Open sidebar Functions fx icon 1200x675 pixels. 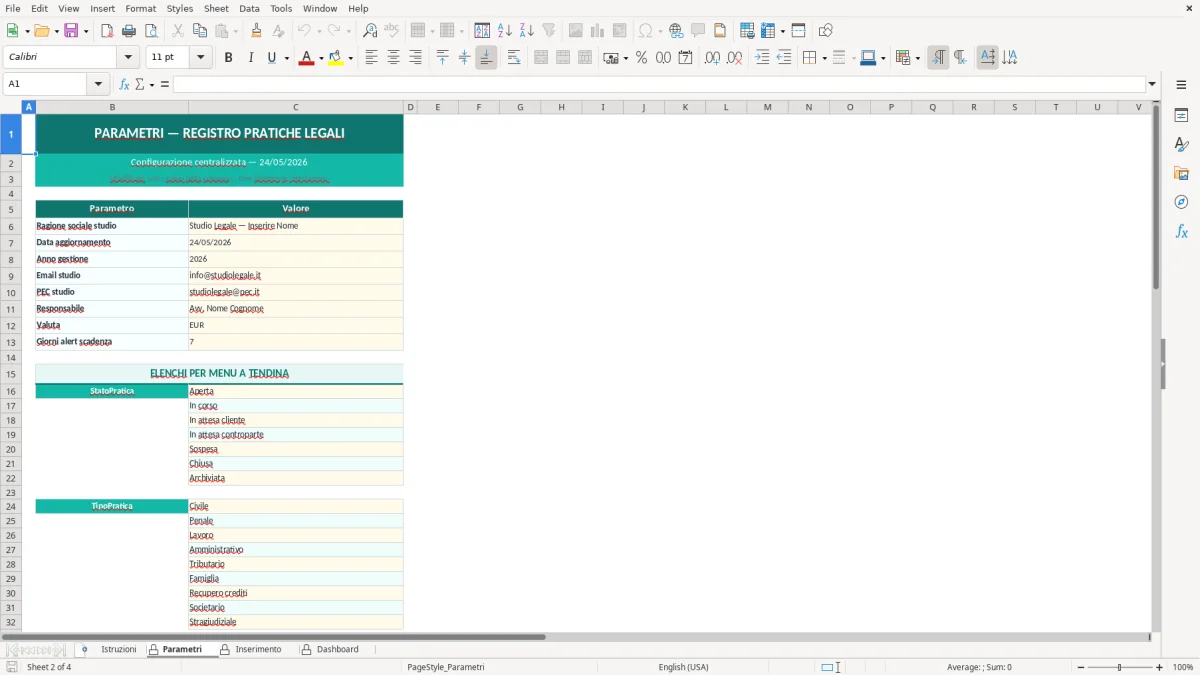click(x=1181, y=231)
